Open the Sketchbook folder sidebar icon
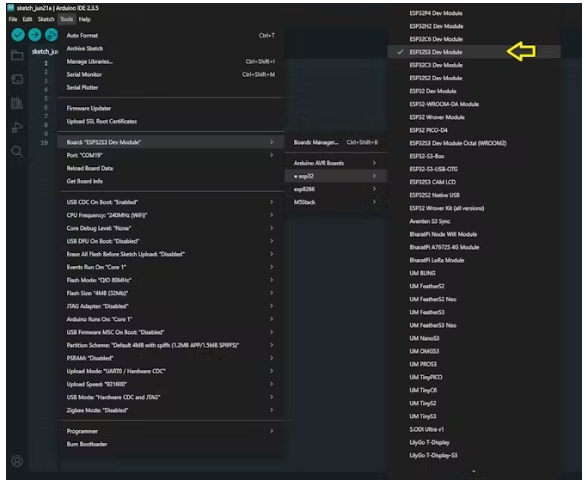The width and height of the screenshot is (586, 487). [17, 55]
